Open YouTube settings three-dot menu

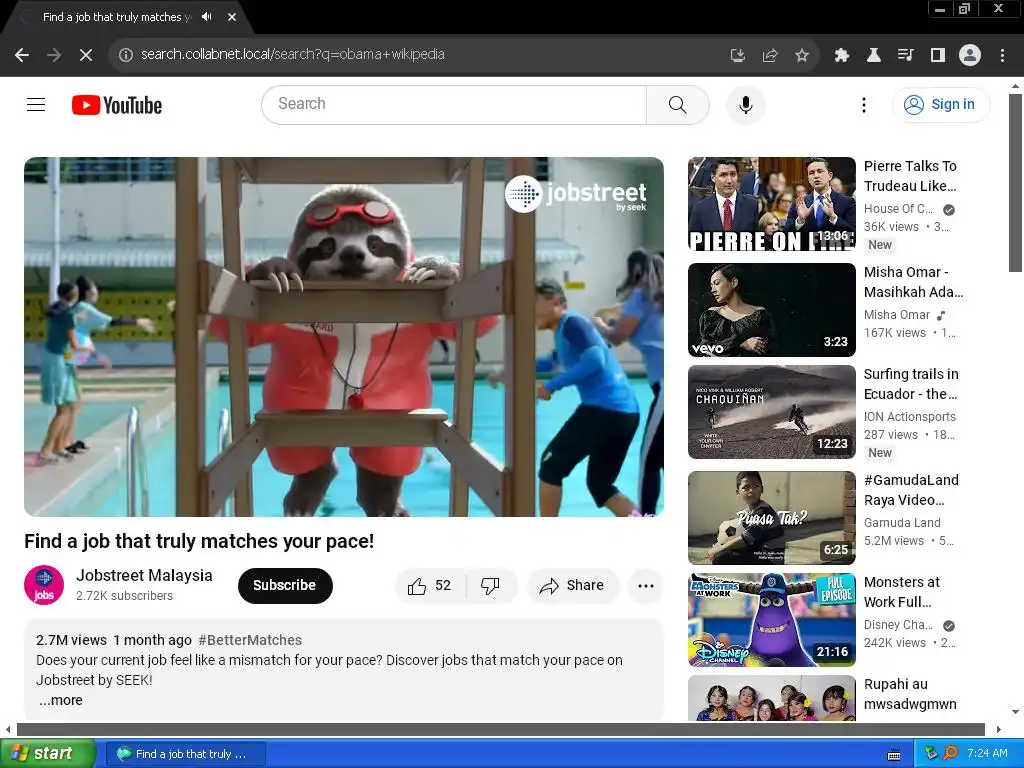click(x=863, y=104)
